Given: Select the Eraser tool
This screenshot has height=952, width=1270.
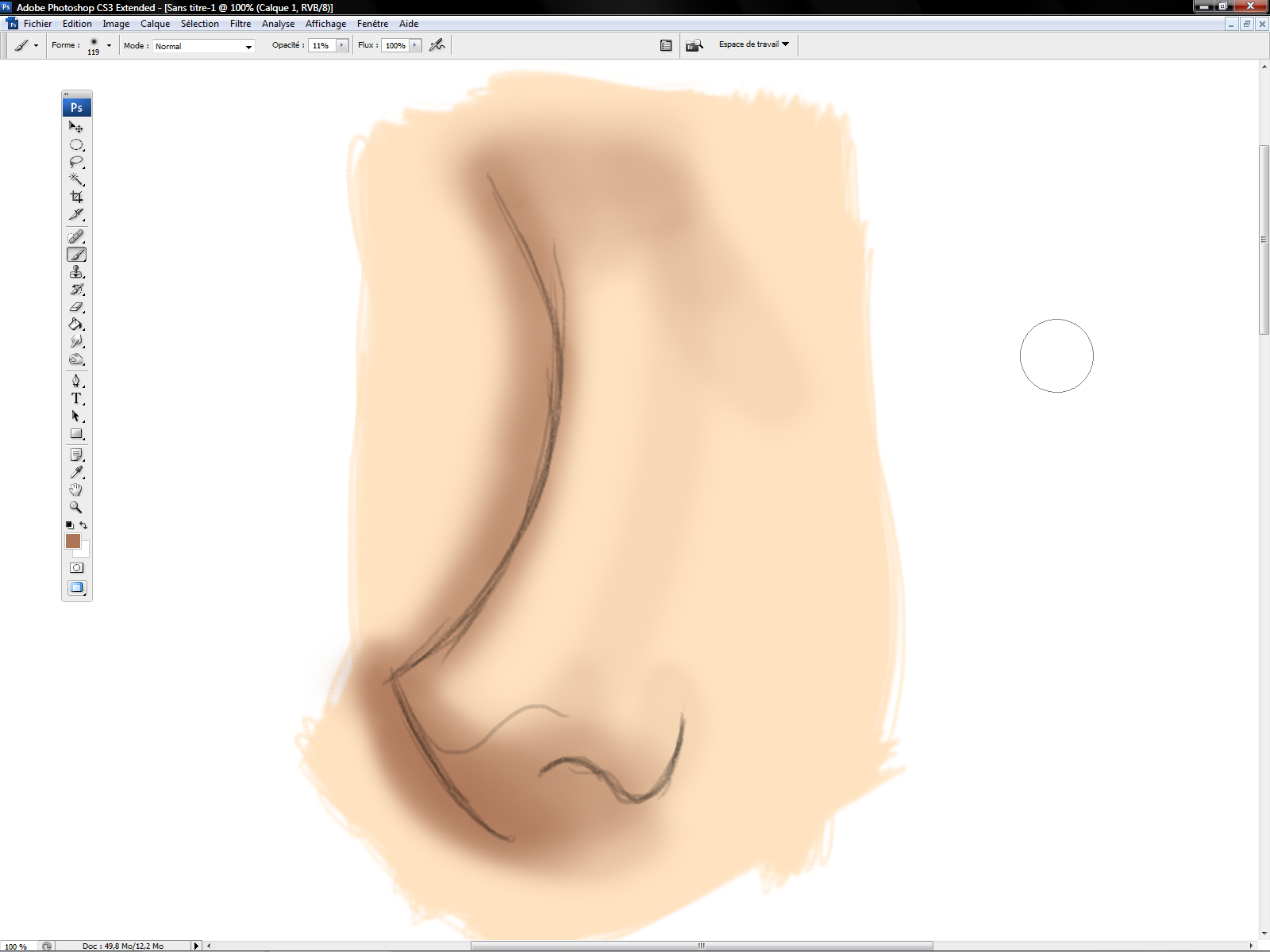Looking at the screenshot, I should coord(76,307).
